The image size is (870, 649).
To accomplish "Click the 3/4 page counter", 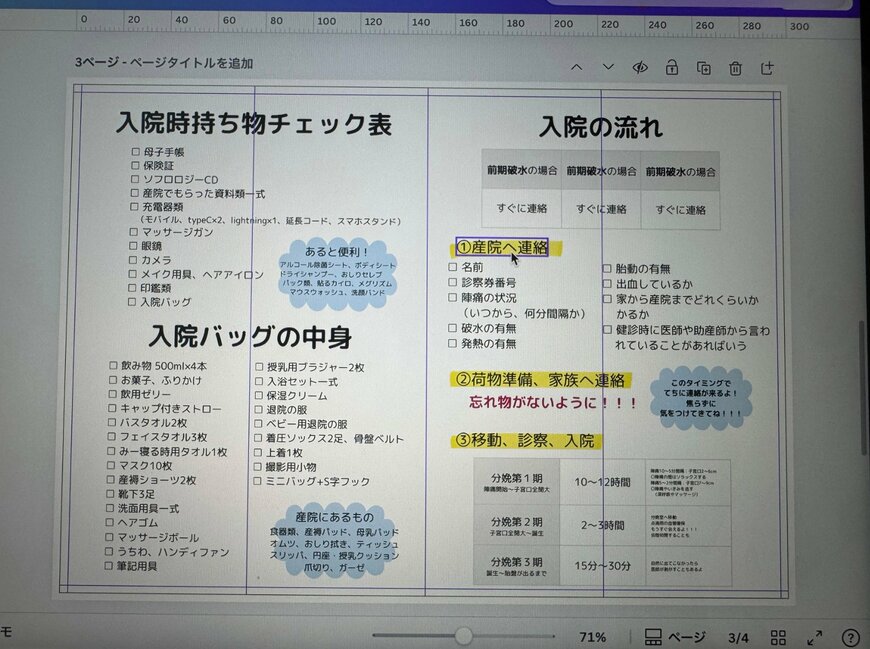I will point(738,638).
